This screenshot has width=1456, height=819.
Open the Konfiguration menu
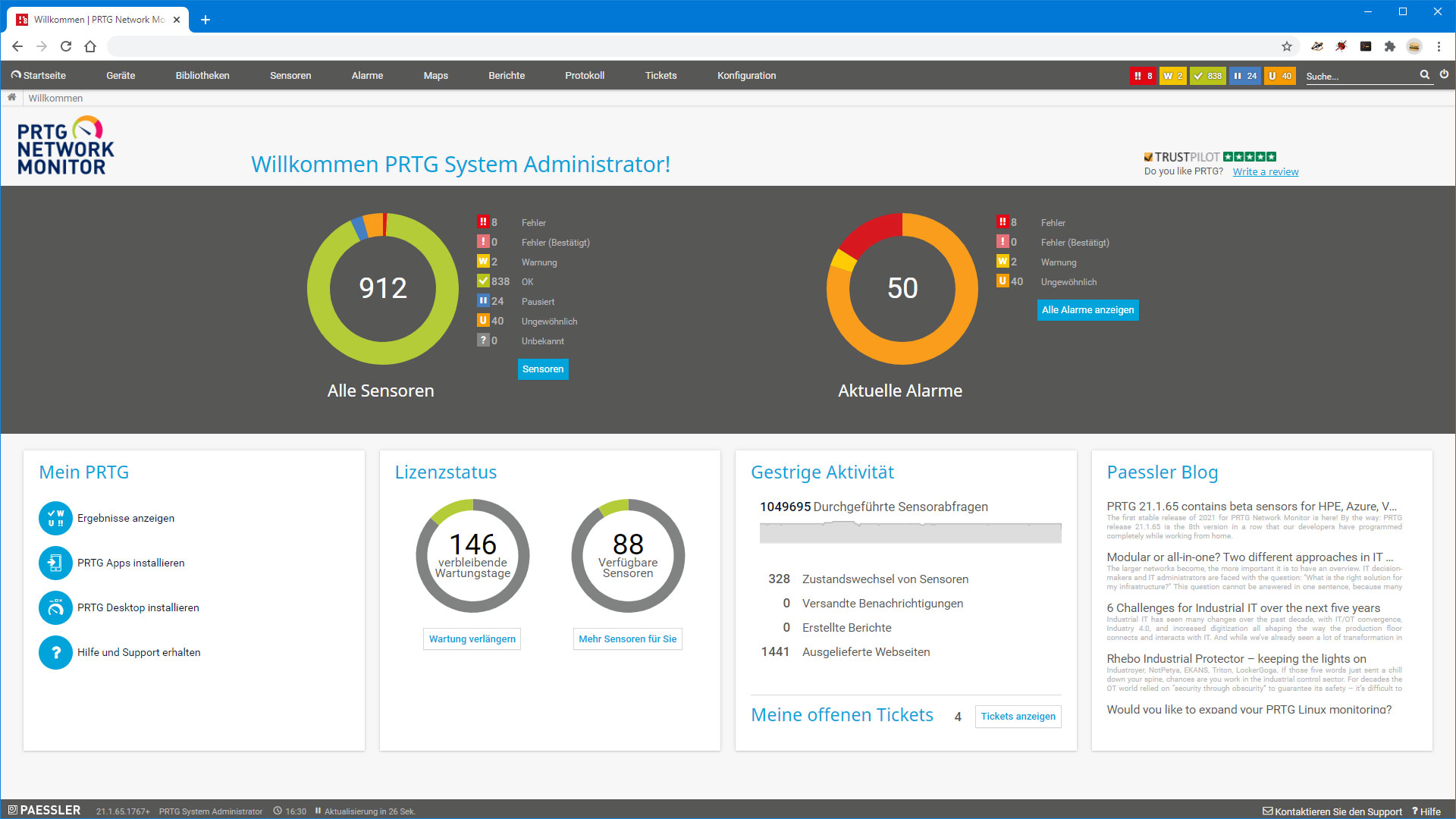tap(746, 76)
